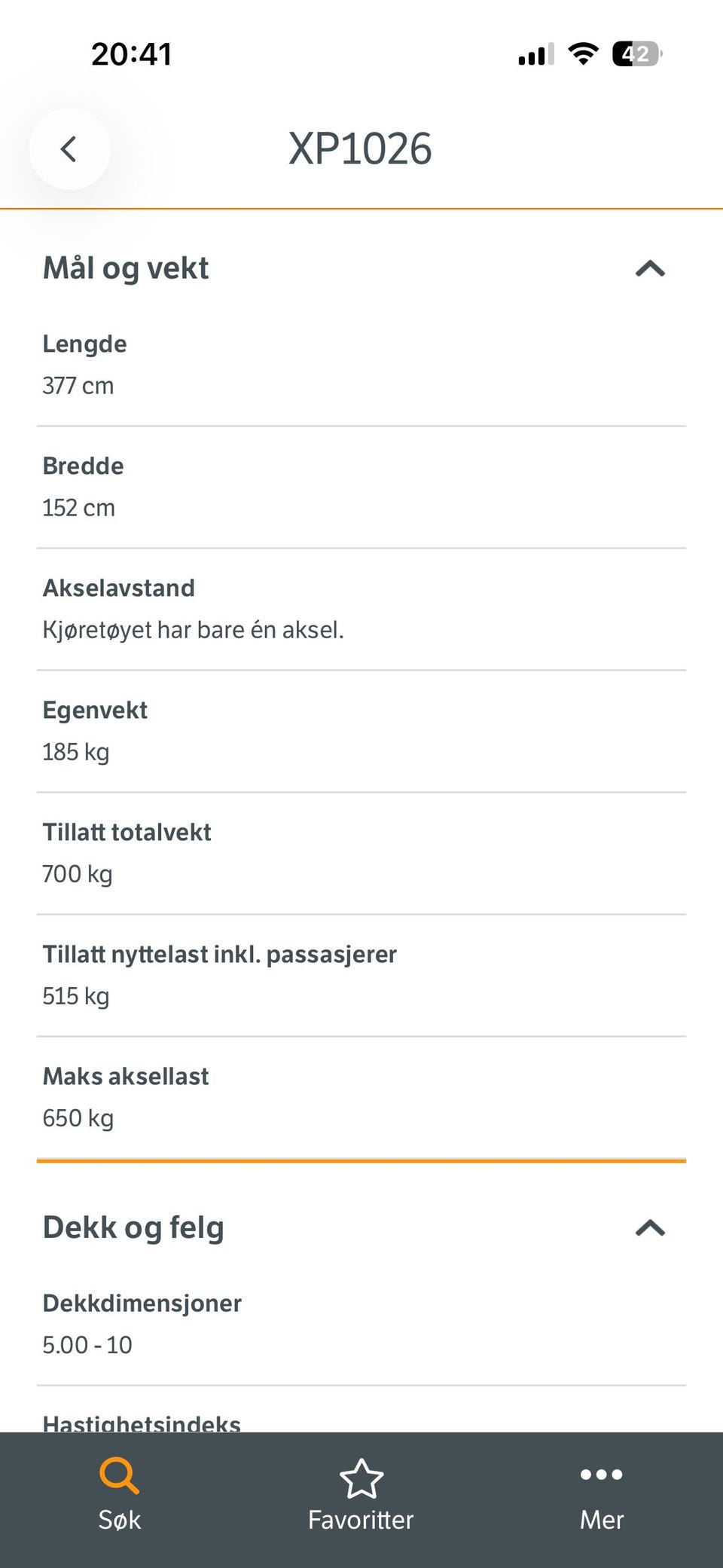Image resolution: width=723 pixels, height=1568 pixels.
Task: Tap the cellular signal bars icon
Action: (536, 54)
